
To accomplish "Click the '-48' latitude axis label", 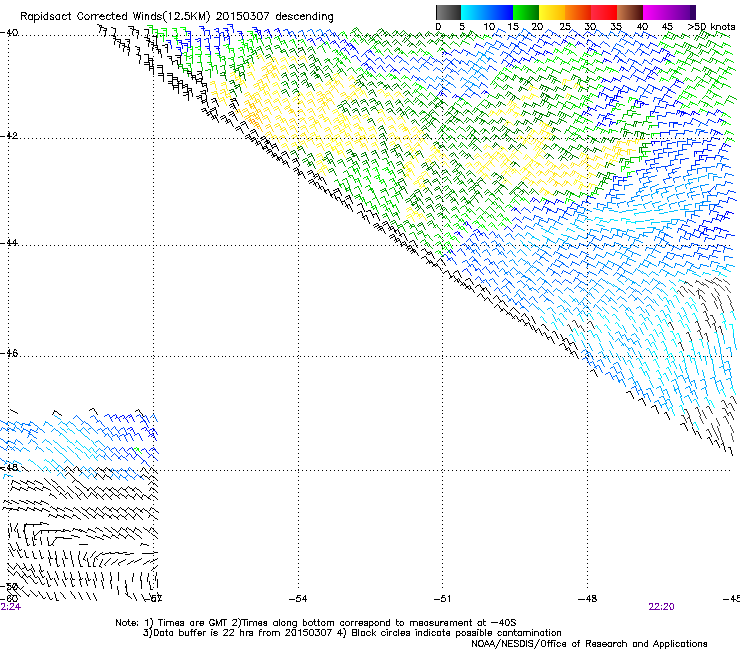I will pos(9,467).
